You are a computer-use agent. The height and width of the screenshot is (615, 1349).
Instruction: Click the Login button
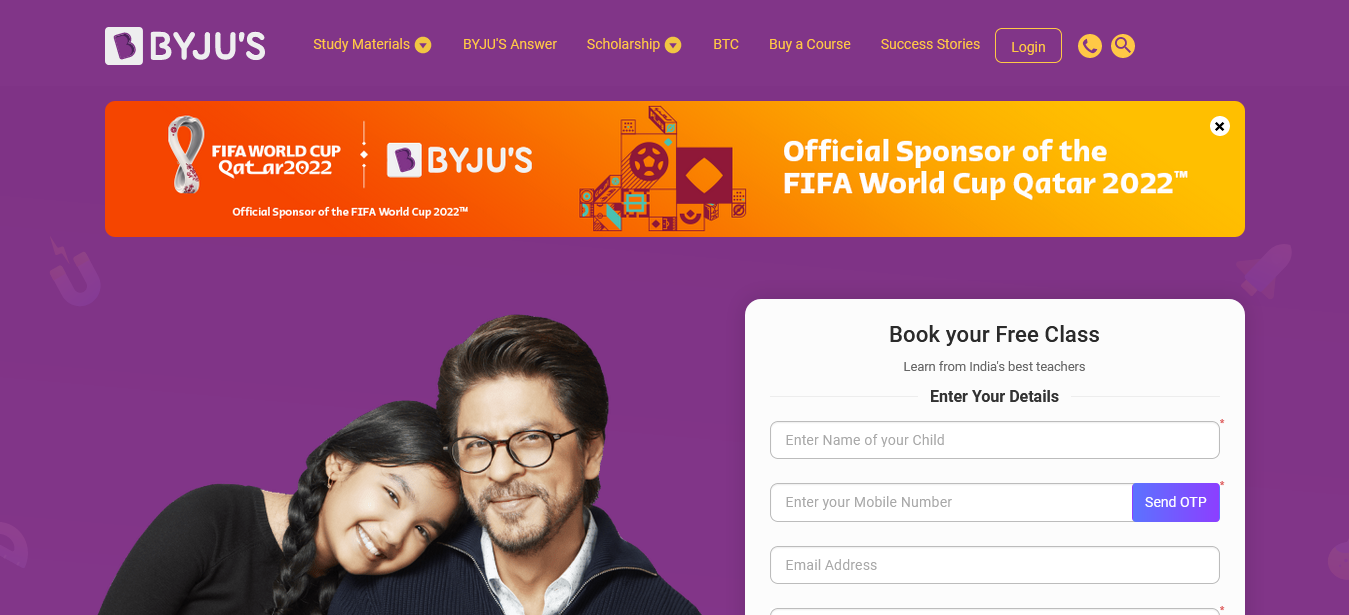1028,46
